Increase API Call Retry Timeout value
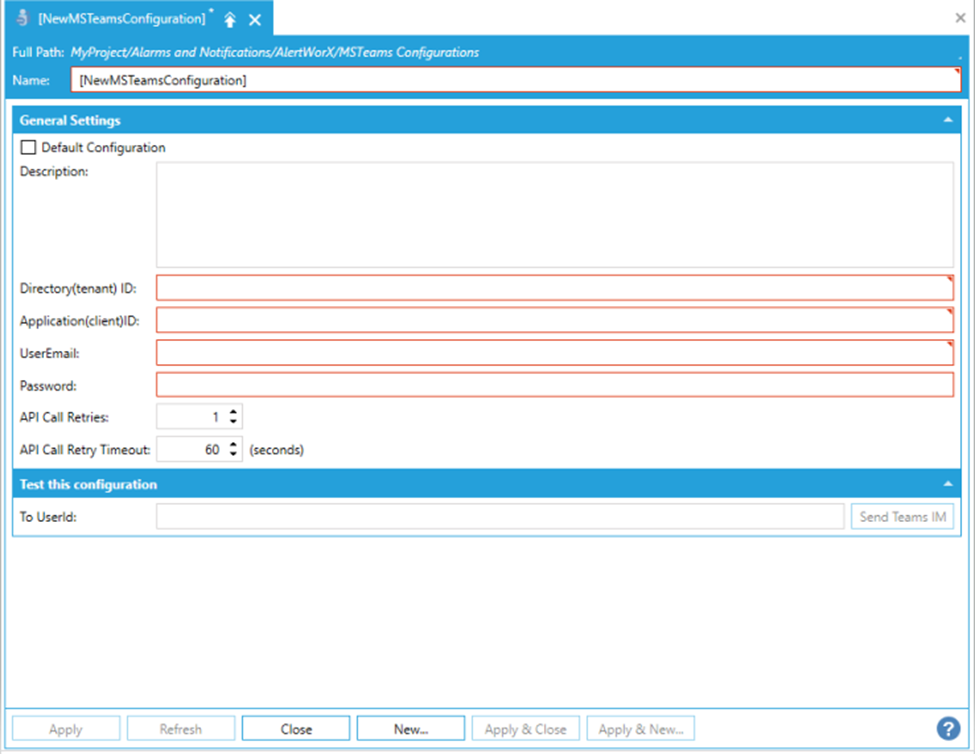 (x=234, y=444)
